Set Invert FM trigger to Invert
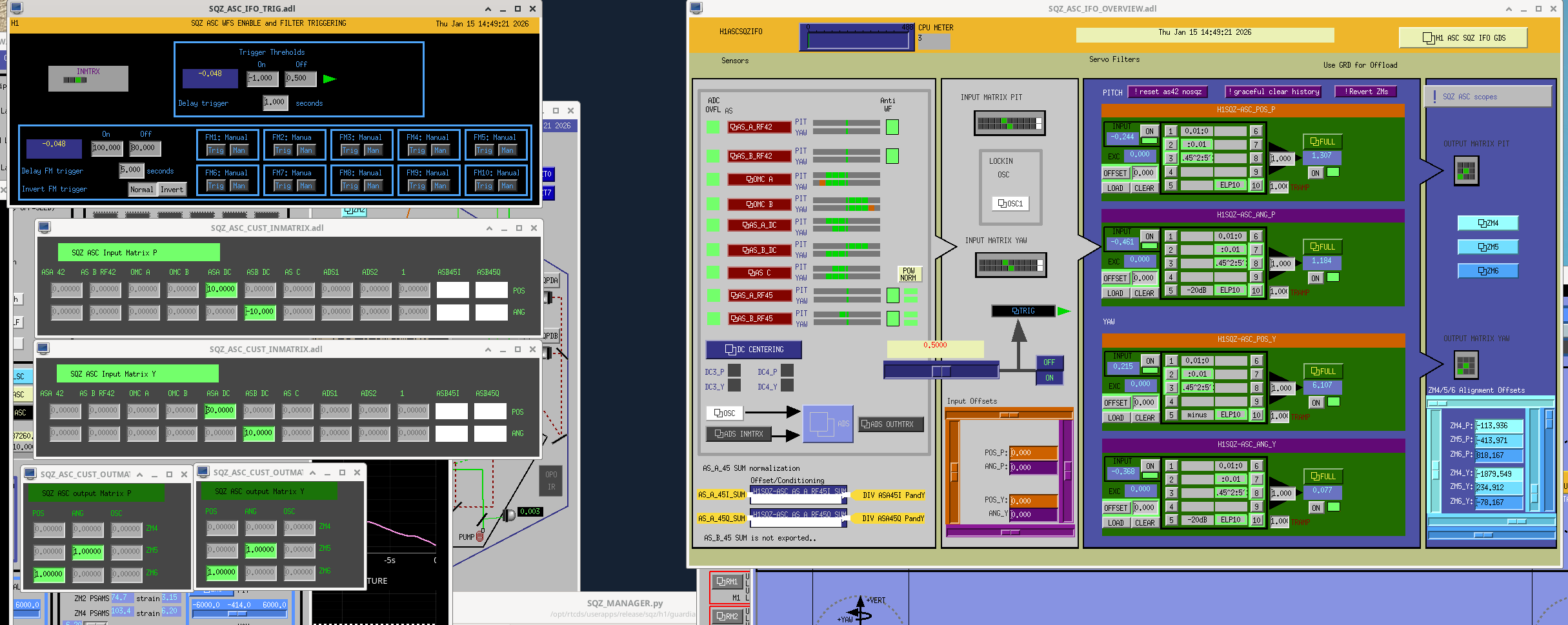 (x=172, y=190)
